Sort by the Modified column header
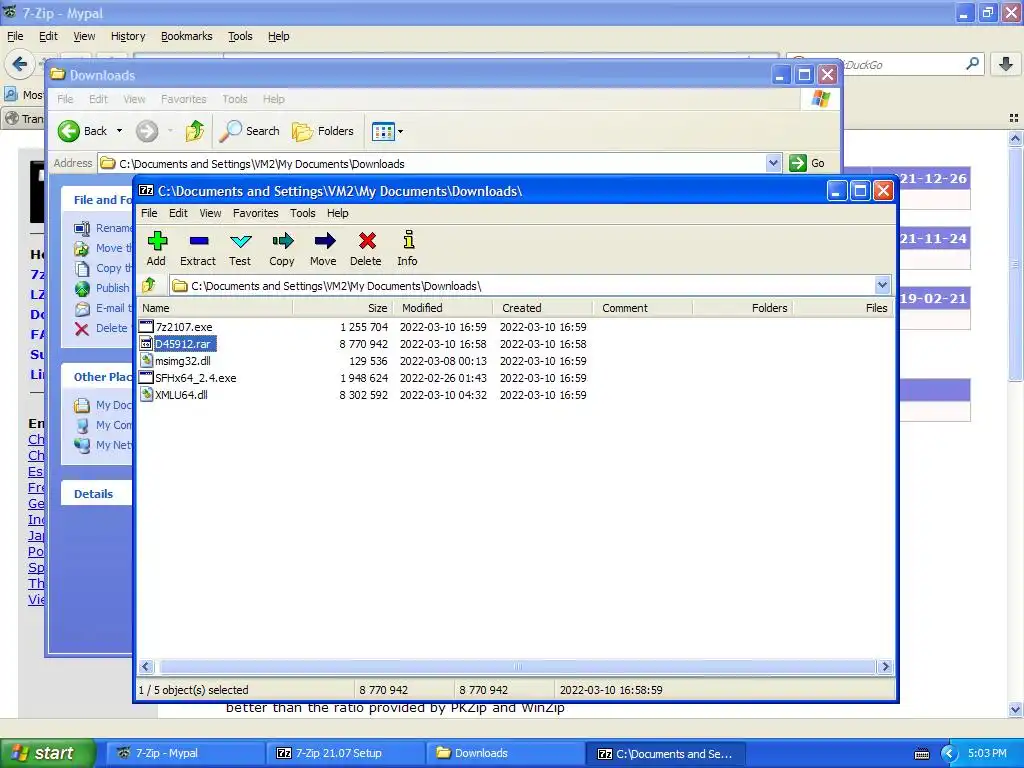1024x768 pixels. click(x=443, y=308)
